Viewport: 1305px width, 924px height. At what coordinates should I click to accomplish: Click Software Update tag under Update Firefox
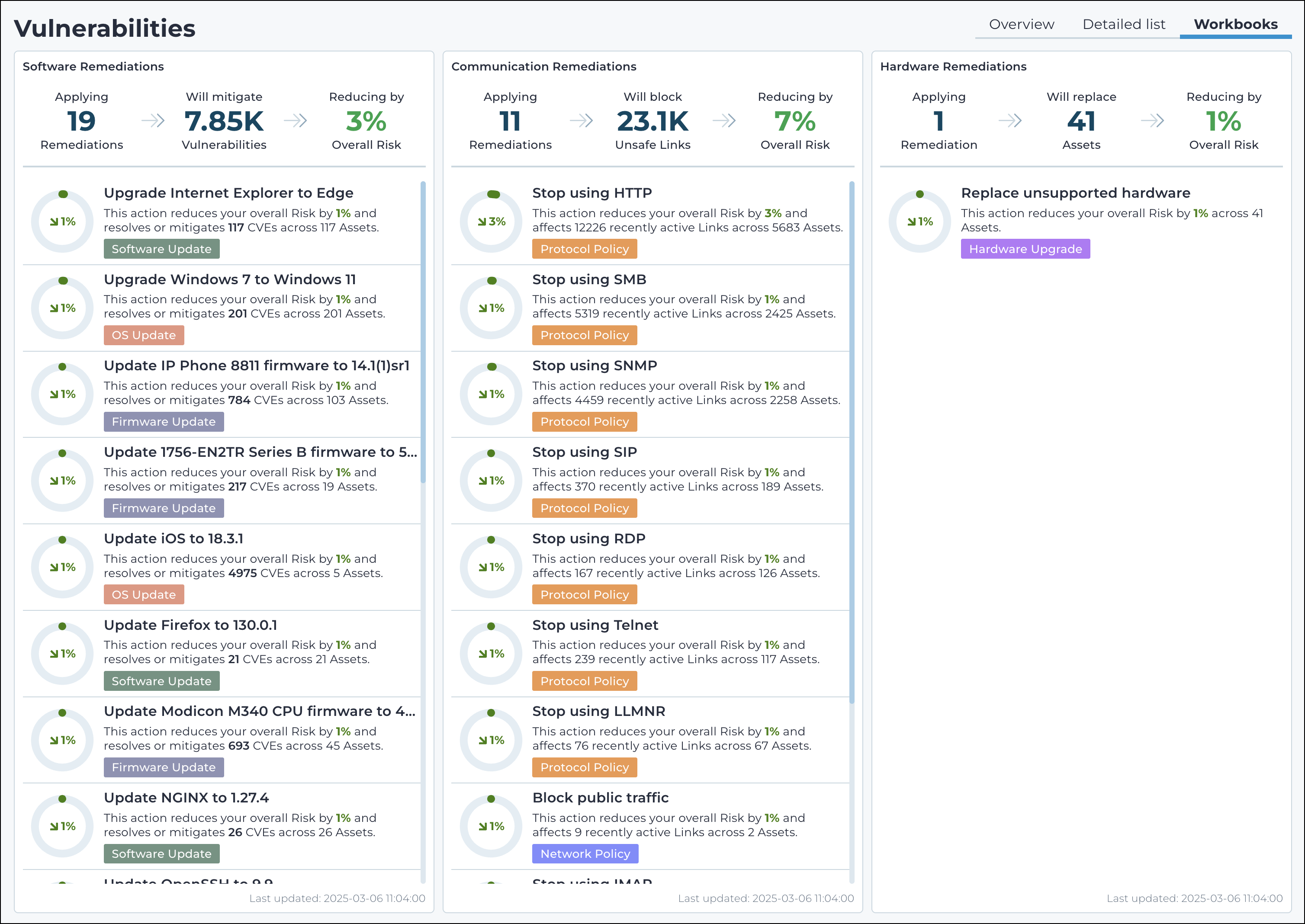[162, 681]
